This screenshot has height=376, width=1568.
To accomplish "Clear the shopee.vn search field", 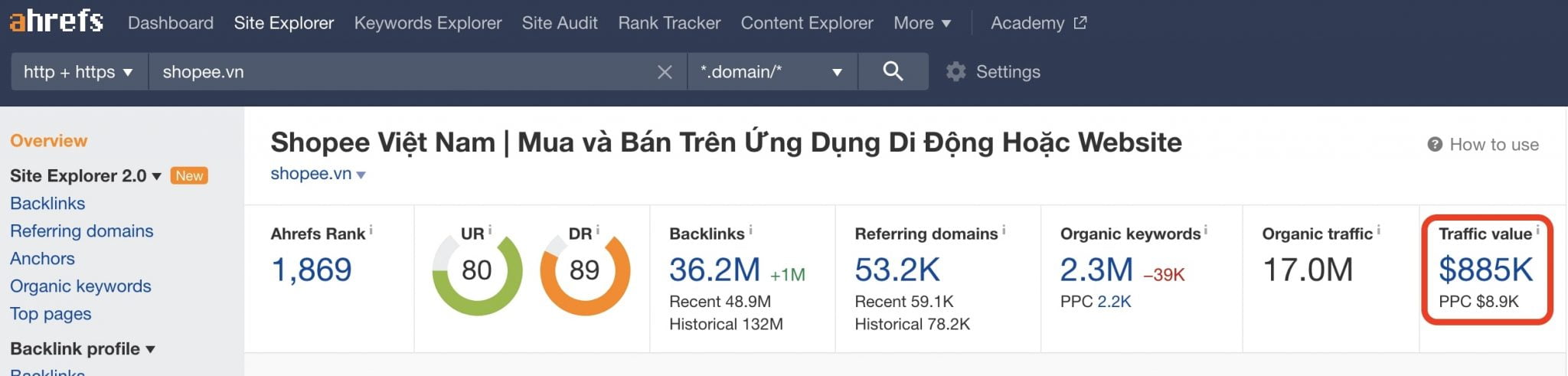I will click(665, 72).
